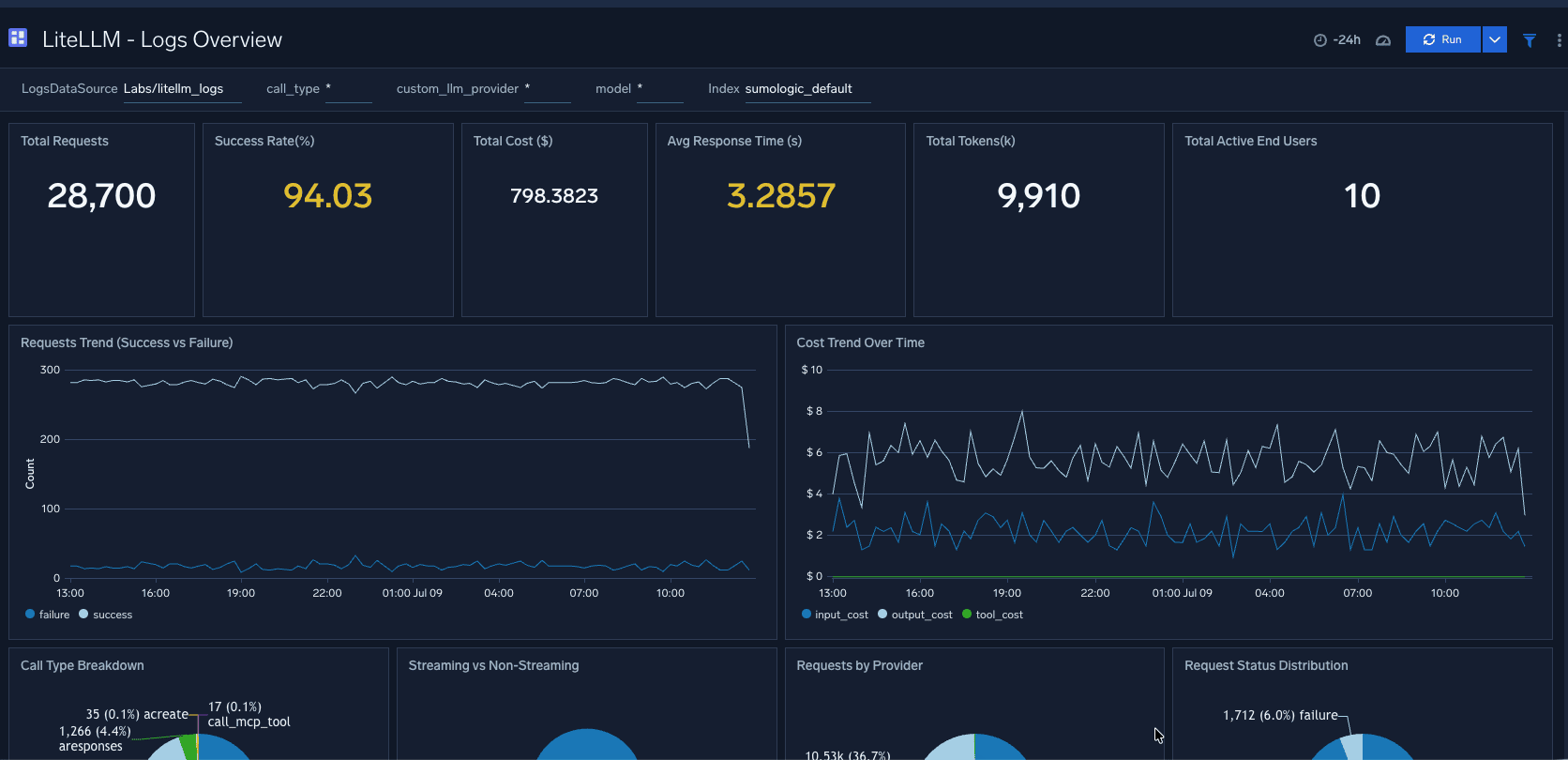Click the Call Type Breakdown panel title
Screen dimensions: 1568x760
pyautogui.click(x=83, y=665)
